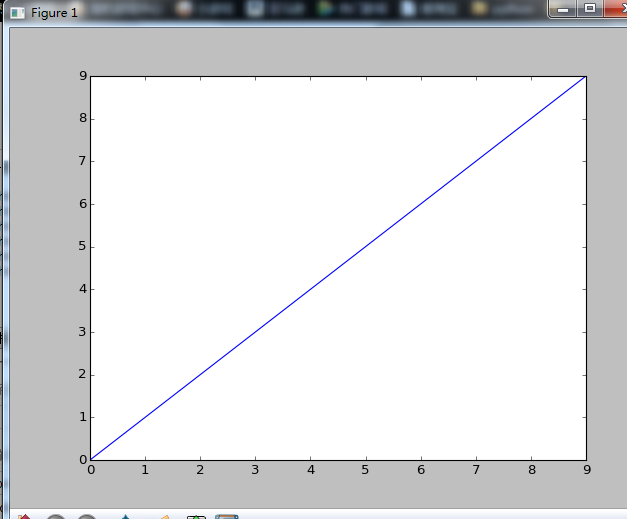
Task: Minimize the Figure 1 window
Action: (563, 9)
